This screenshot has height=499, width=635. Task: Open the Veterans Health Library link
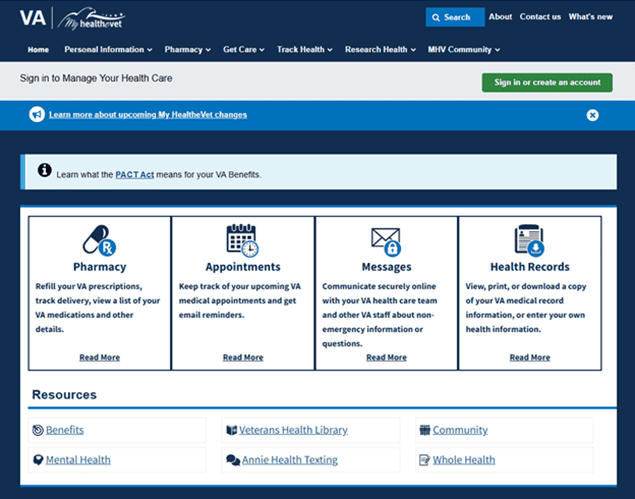click(x=293, y=430)
